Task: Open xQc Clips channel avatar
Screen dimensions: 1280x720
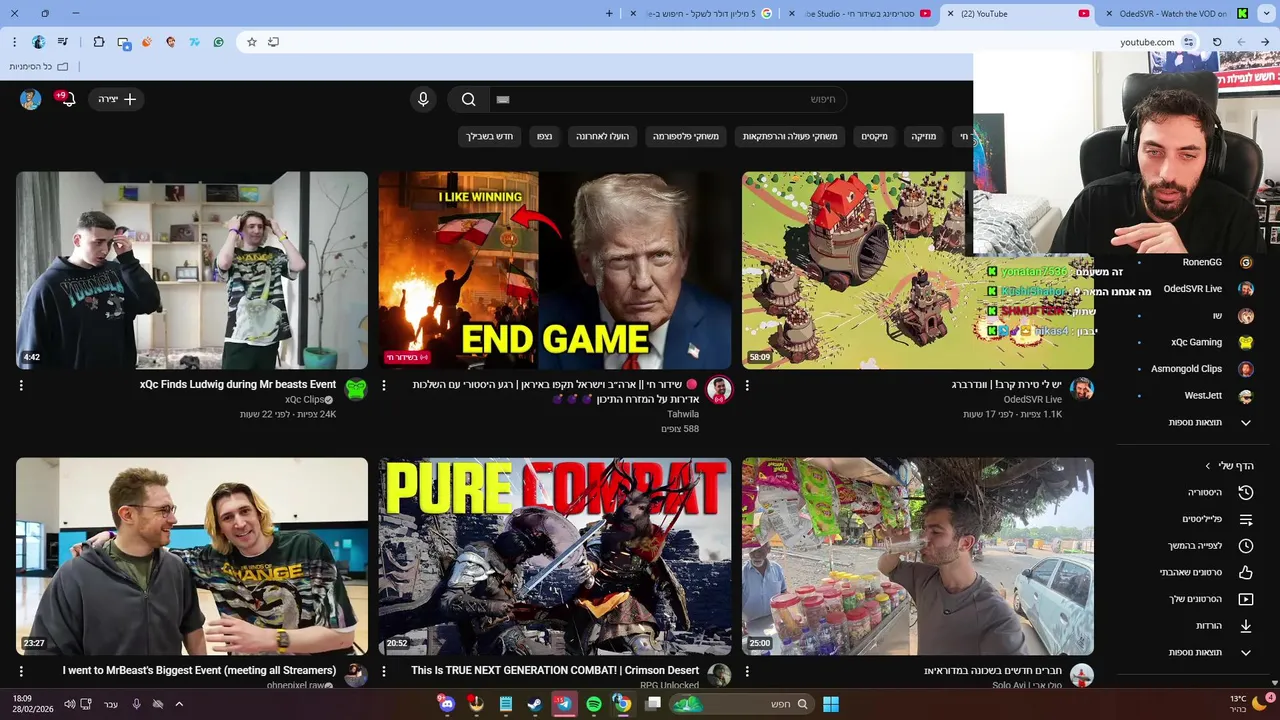Action: [356, 389]
